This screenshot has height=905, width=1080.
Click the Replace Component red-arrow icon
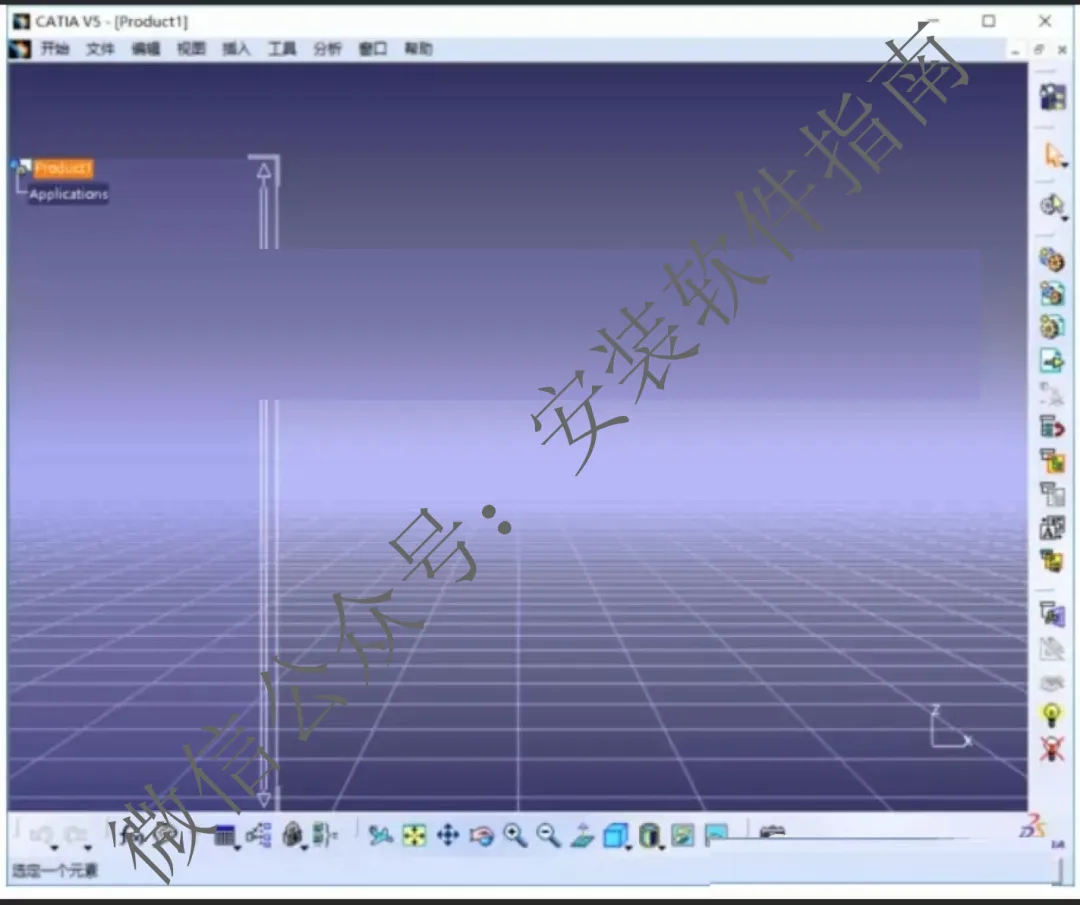point(1052,427)
